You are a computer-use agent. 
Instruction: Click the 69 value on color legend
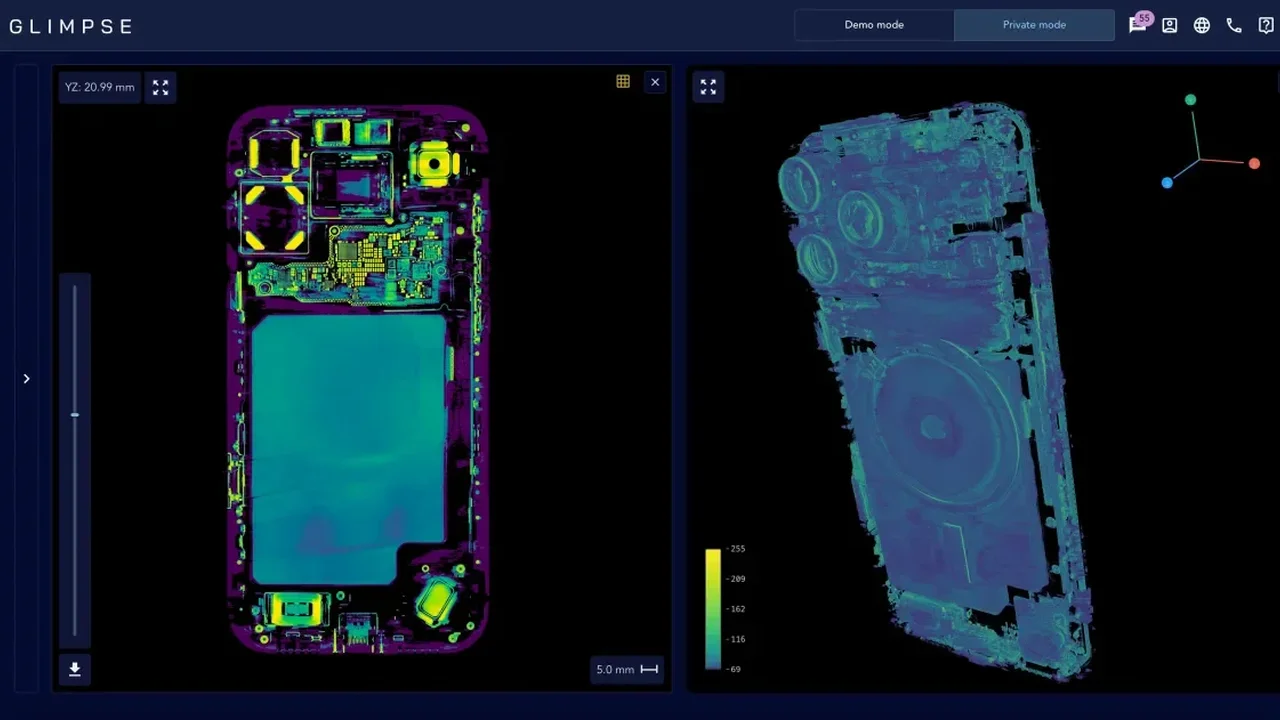click(735, 669)
